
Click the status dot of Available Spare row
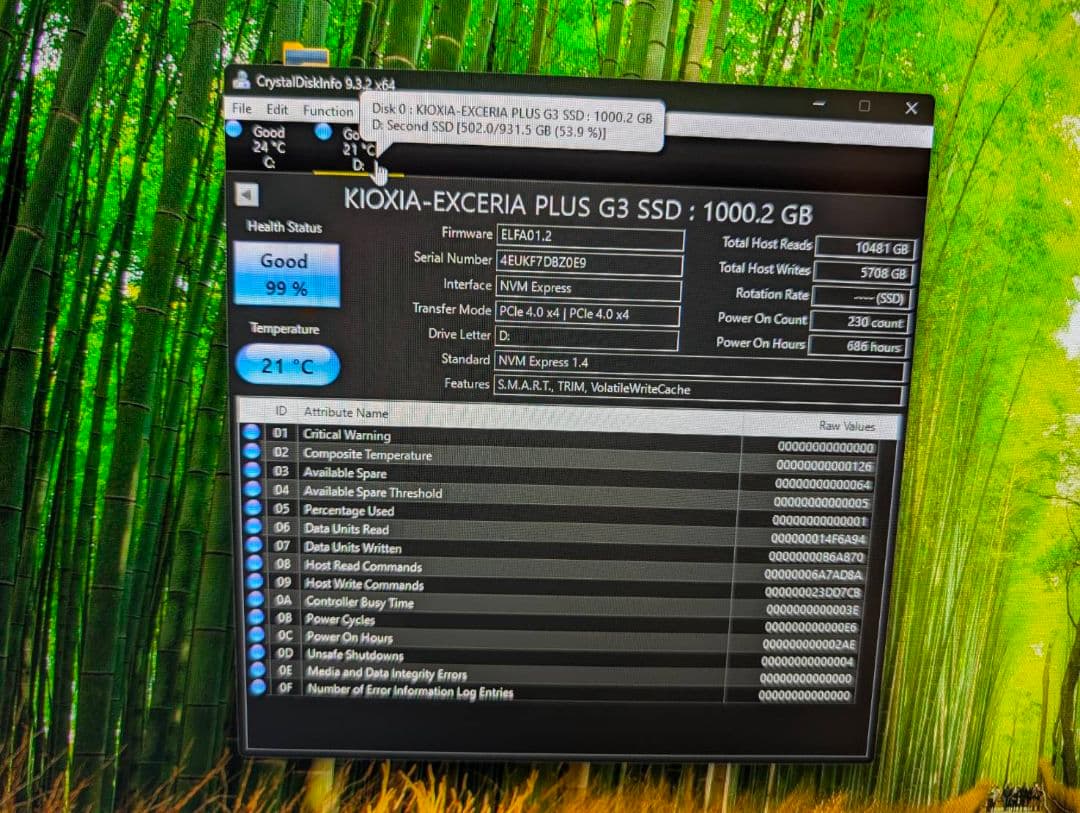(x=252, y=470)
